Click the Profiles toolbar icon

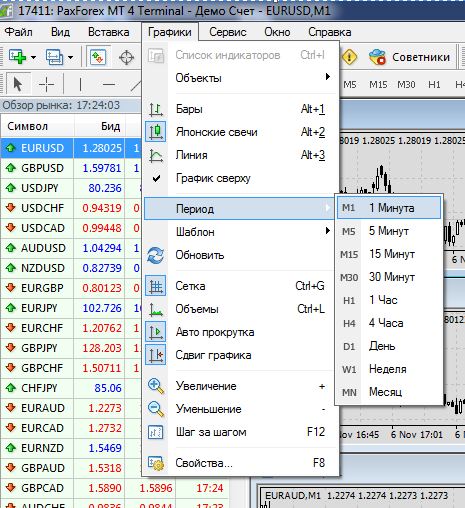[54, 57]
